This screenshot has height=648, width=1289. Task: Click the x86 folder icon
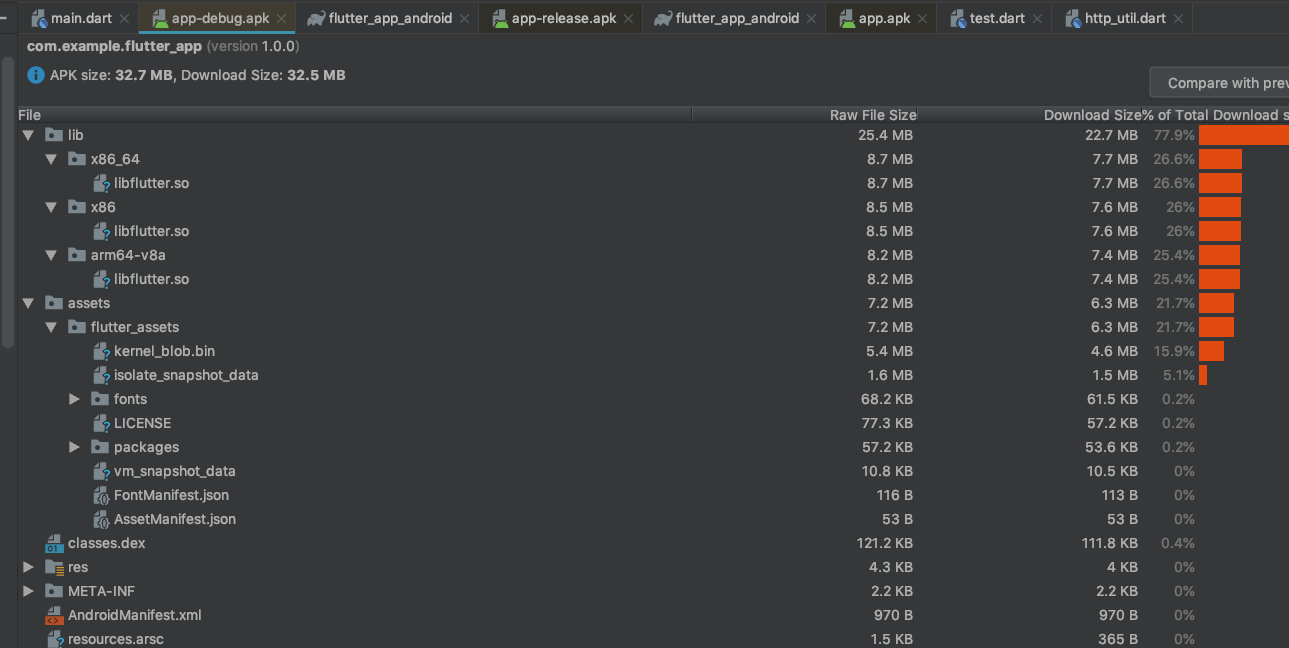[x=77, y=207]
